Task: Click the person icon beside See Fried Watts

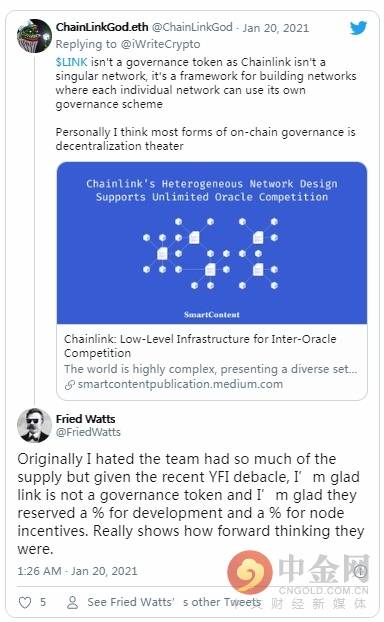Action: click(x=72, y=602)
